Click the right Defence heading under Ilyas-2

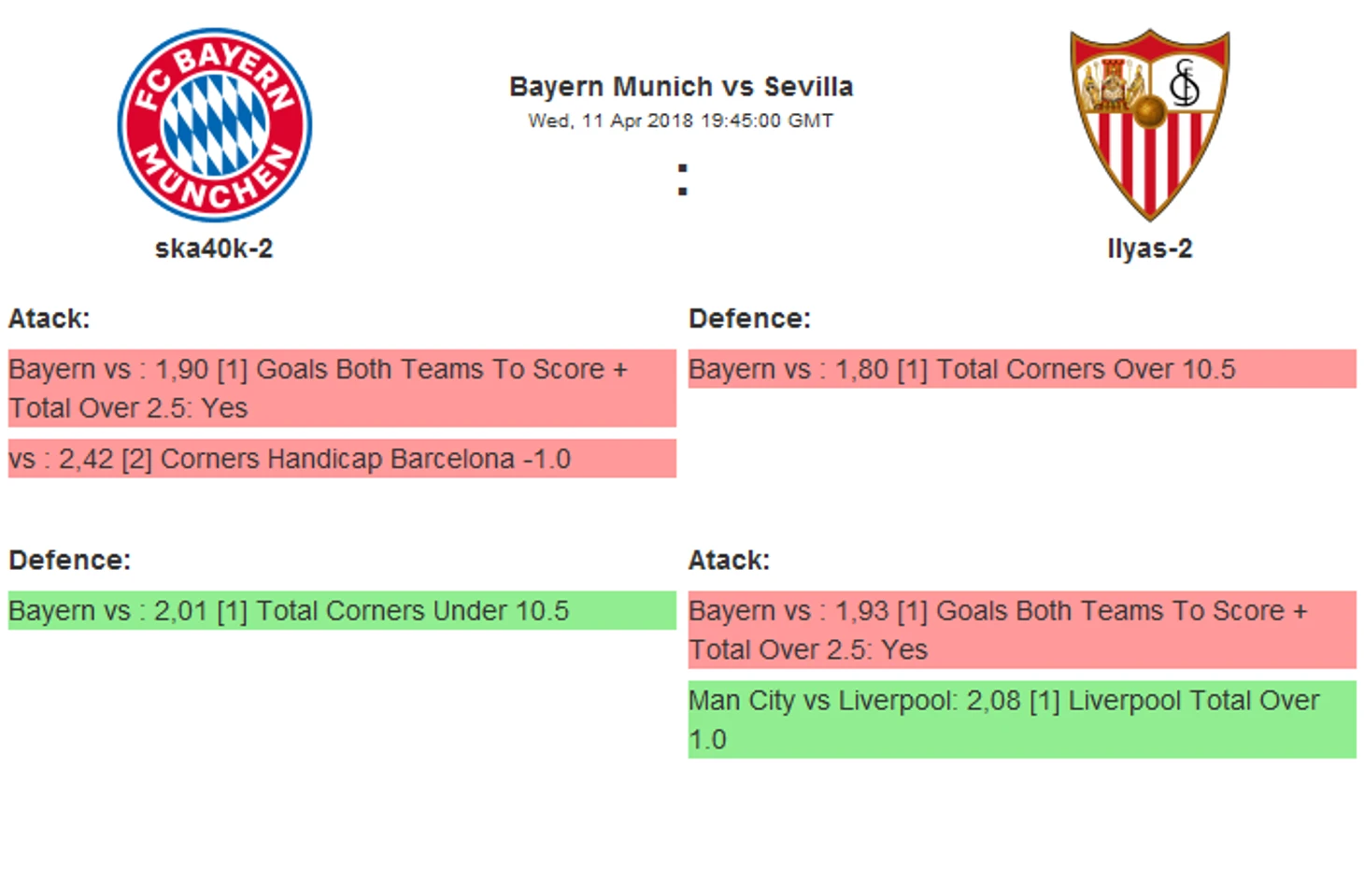click(750, 319)
